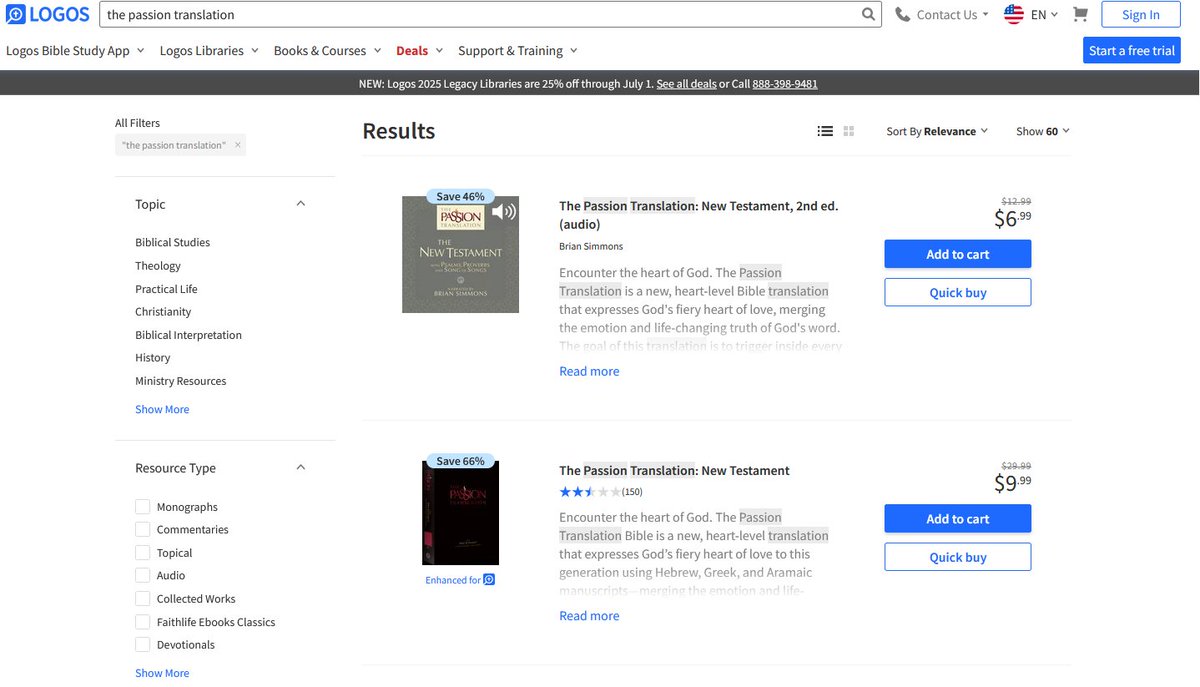The width and height of the screenshot is (1200, 687).
Task: Click See all deals link in banner
Action: pos(686,84)
